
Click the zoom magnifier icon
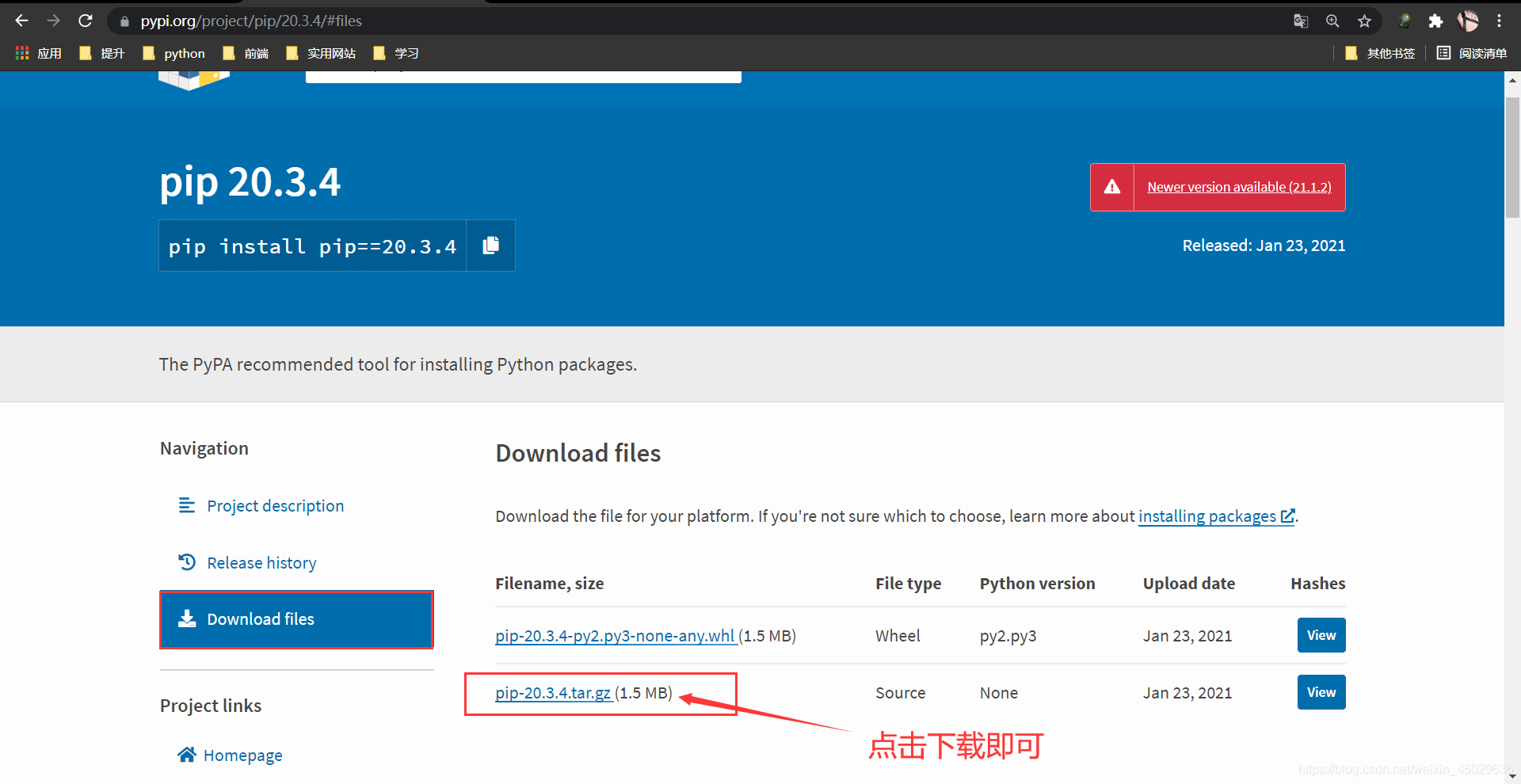pos(1332,21)
